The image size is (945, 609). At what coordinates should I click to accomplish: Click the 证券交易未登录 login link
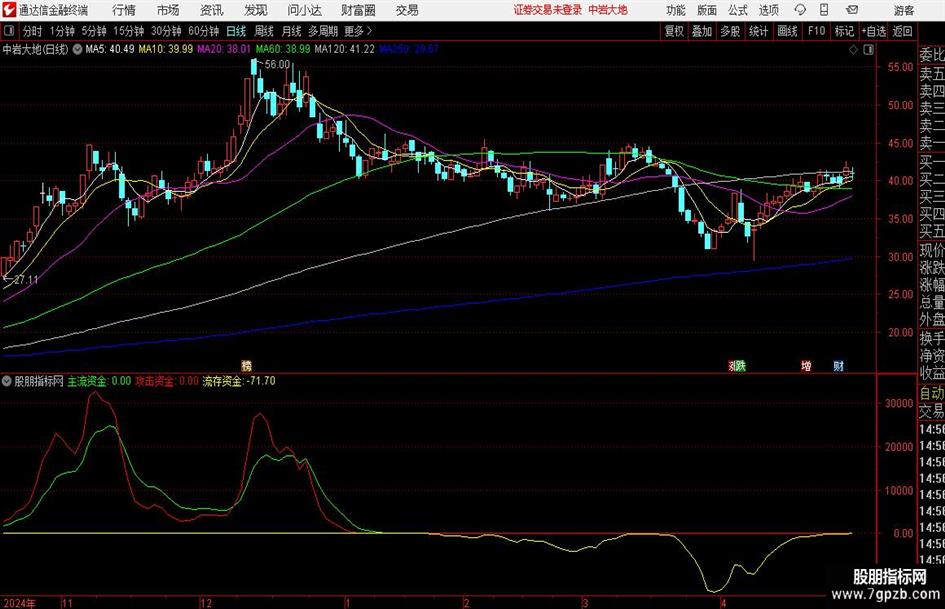click(548, 10)
